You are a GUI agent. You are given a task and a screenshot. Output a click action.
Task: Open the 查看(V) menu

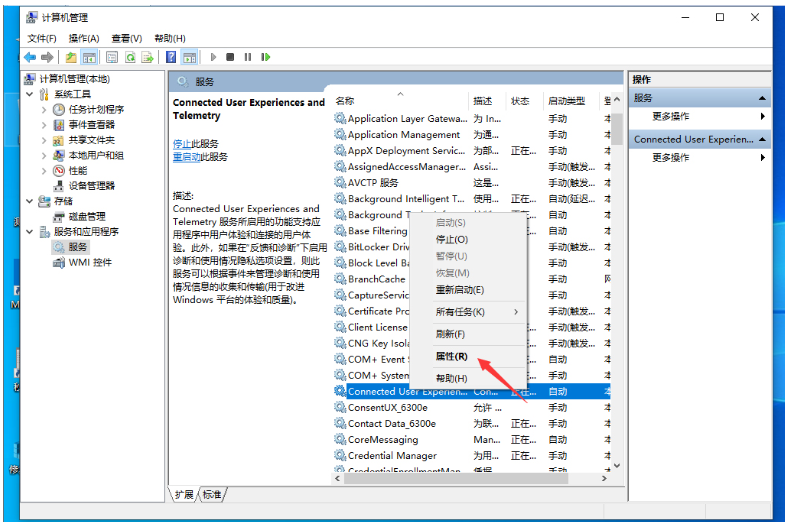127,39
